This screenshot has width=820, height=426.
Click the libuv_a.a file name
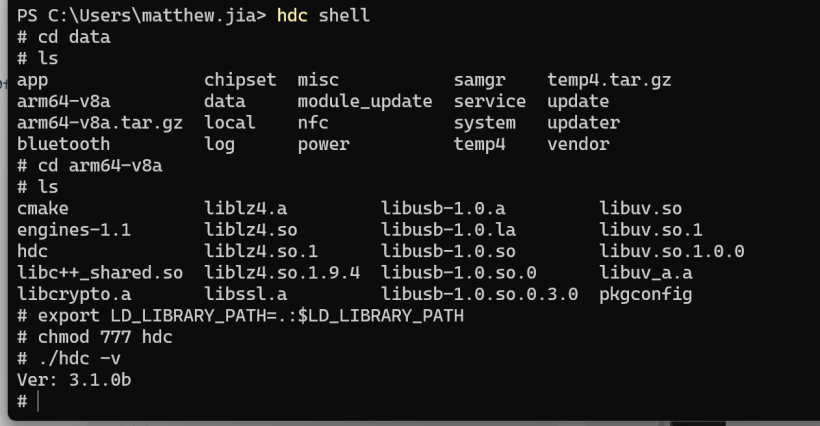(x=646, y=273)
